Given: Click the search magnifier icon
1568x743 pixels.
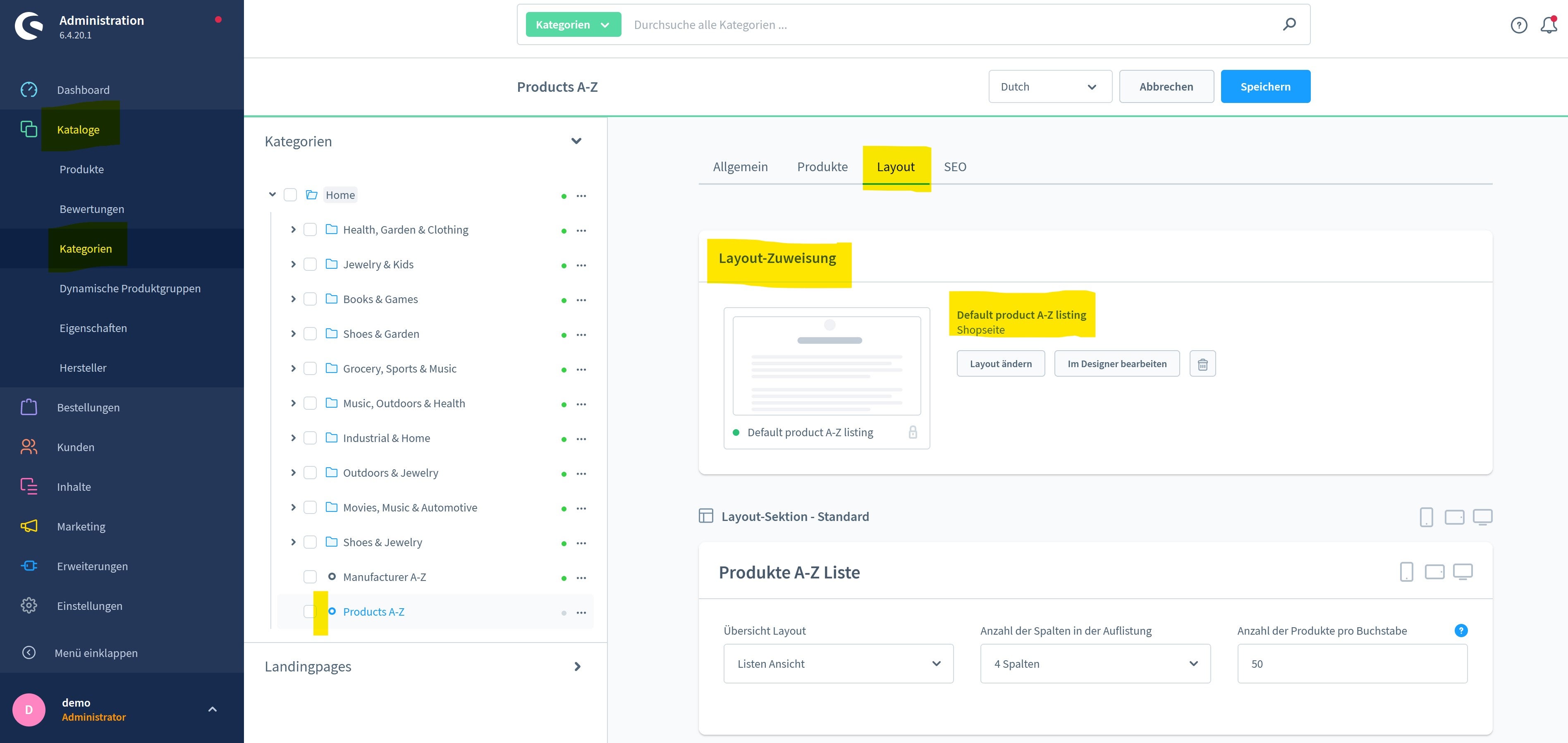Looking at the screenshot, I should point(1288,24).
